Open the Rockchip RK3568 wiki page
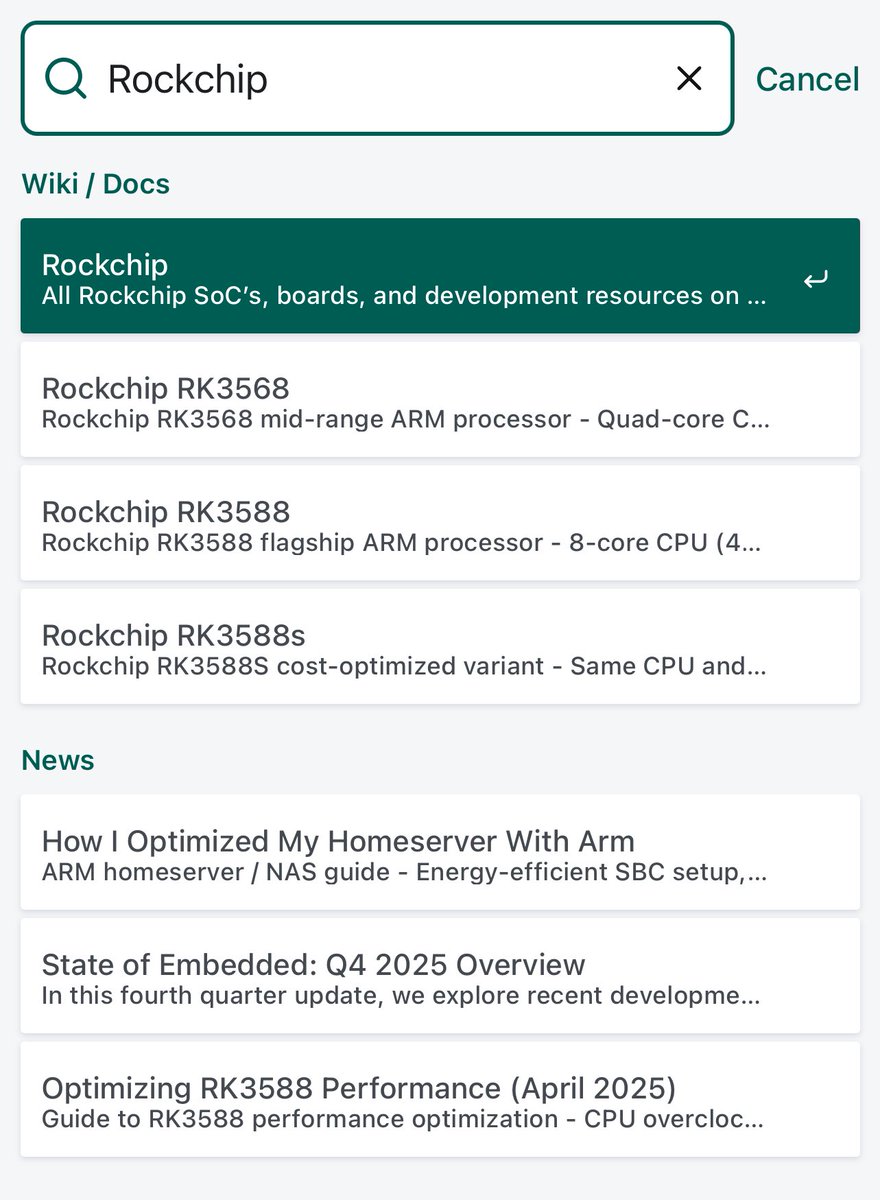The width and height of the screenshot is (880, 1200). [440, 400]
